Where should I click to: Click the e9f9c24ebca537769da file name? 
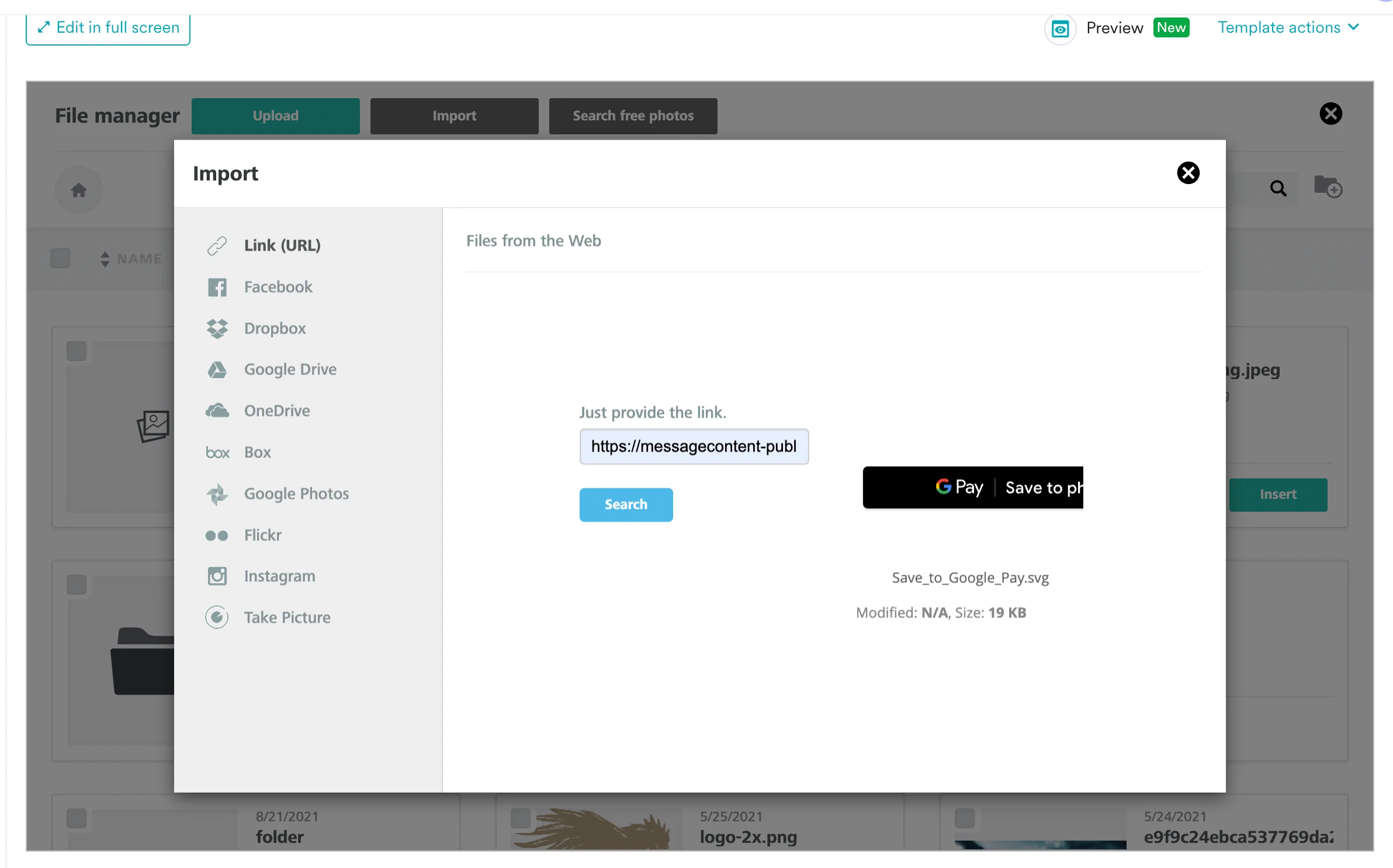pos(1238,837)
